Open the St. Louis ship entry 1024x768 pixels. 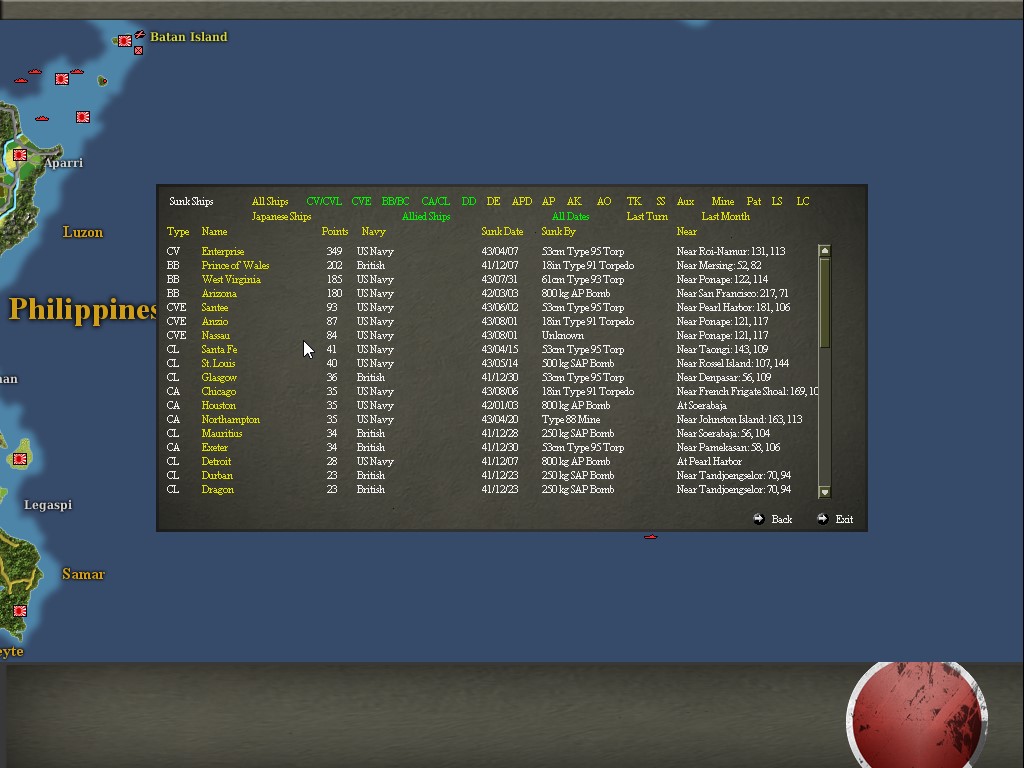(x=218, y=364)
